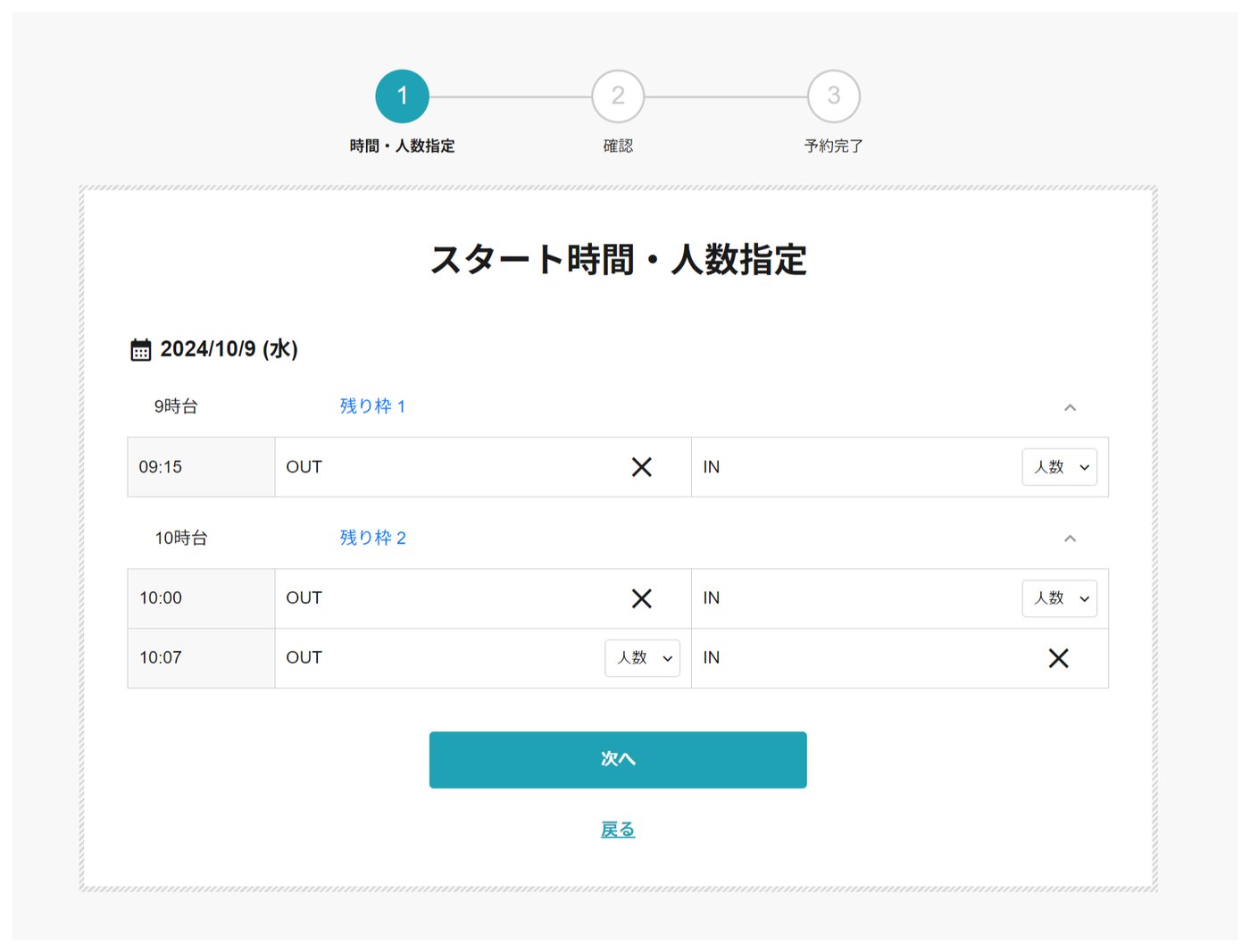The image size is (1250, 952).
Task: Click the X mark in 10:07 IN cell
Action: pos(1058,658)
